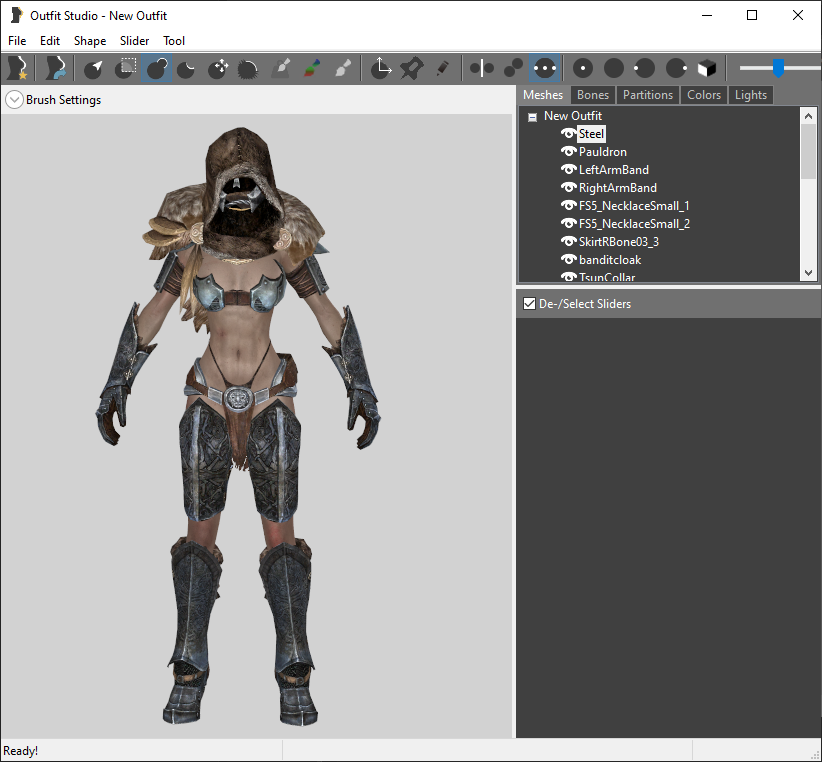The height and width of the screenshot is (762, 822).
Task: Select the Pauldron mesh name
Action: click(602, 151)
